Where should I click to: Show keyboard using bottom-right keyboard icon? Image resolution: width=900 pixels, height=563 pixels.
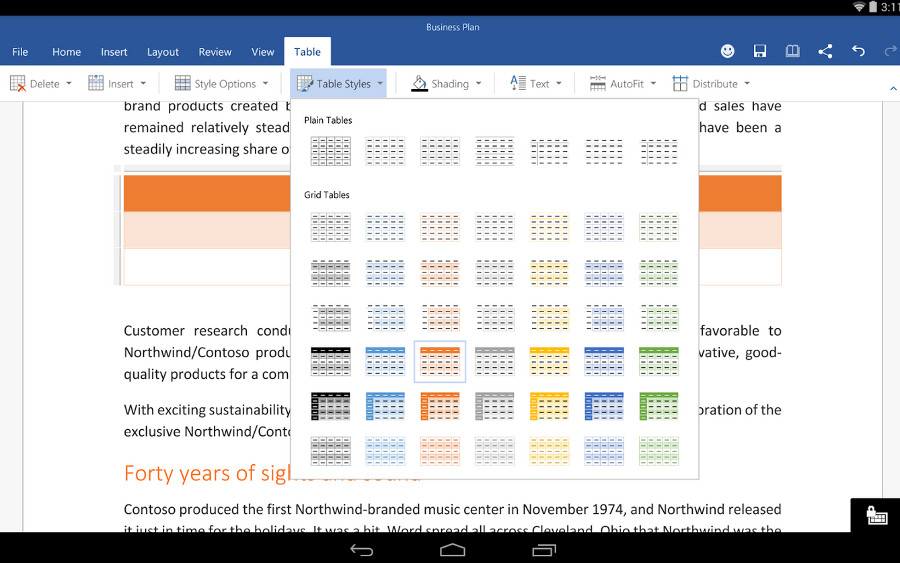(876, 515)
